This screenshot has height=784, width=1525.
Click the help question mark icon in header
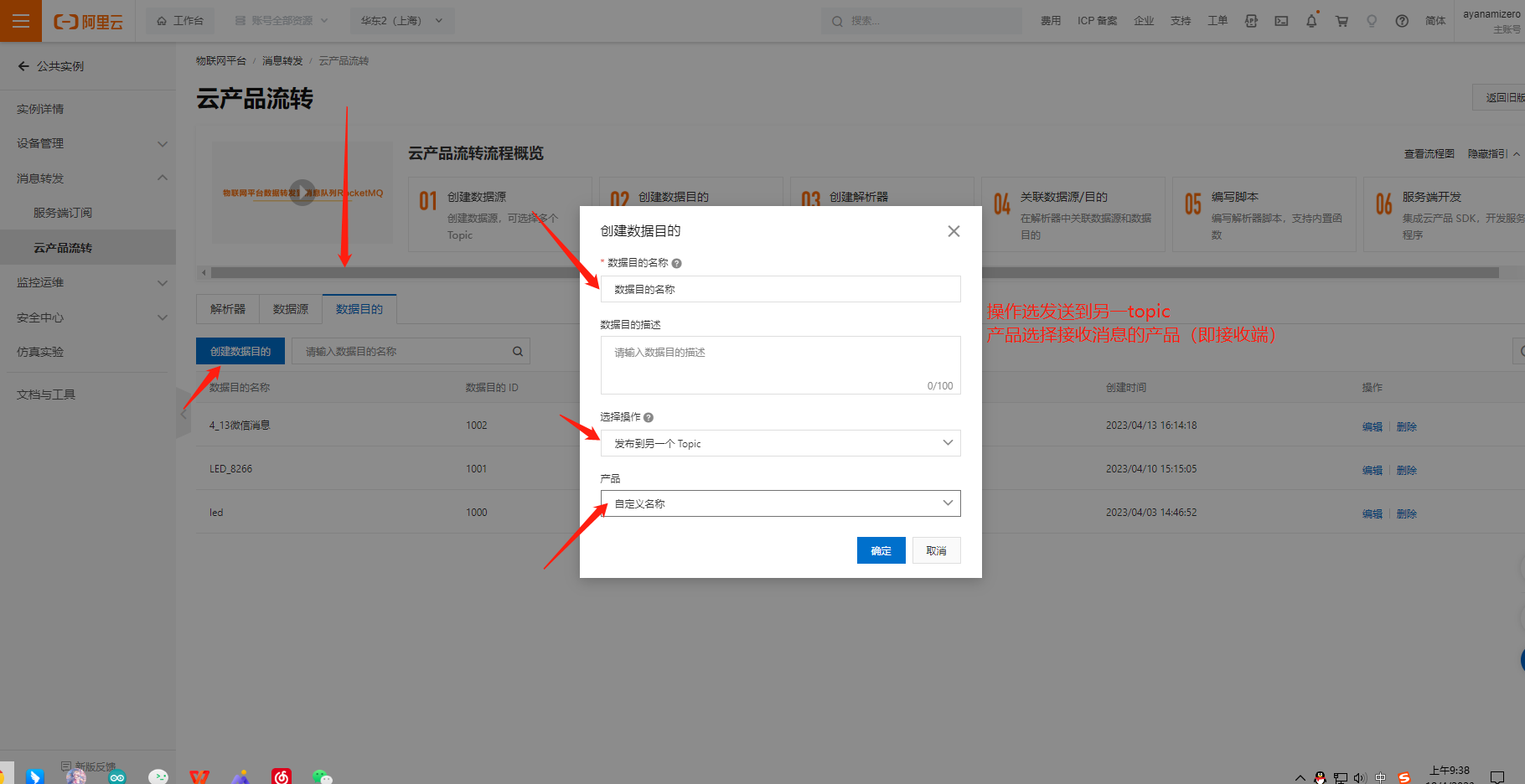click(x=1402, y=21)
